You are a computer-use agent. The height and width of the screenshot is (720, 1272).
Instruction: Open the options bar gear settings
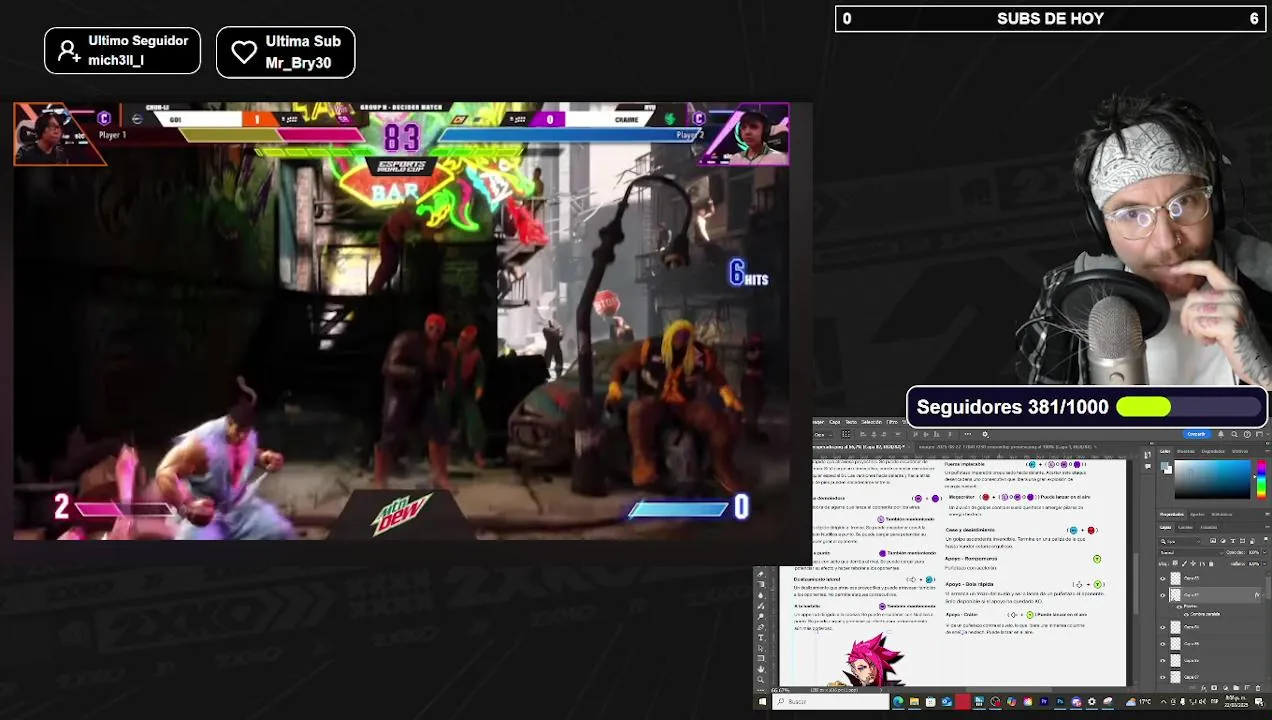pos(985,434)
